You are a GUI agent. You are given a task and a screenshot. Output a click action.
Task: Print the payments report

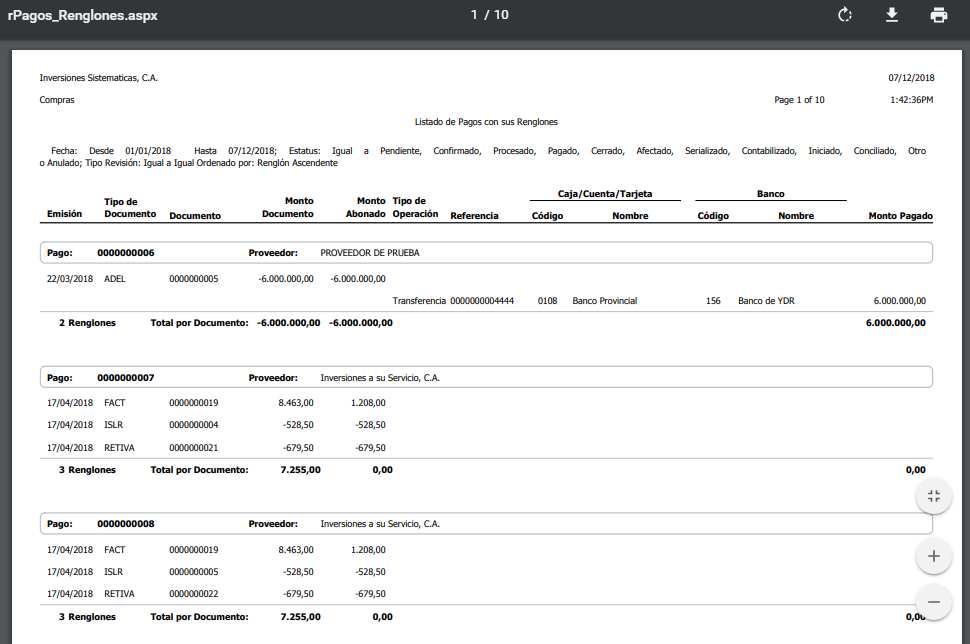click(x=938, y=15)
